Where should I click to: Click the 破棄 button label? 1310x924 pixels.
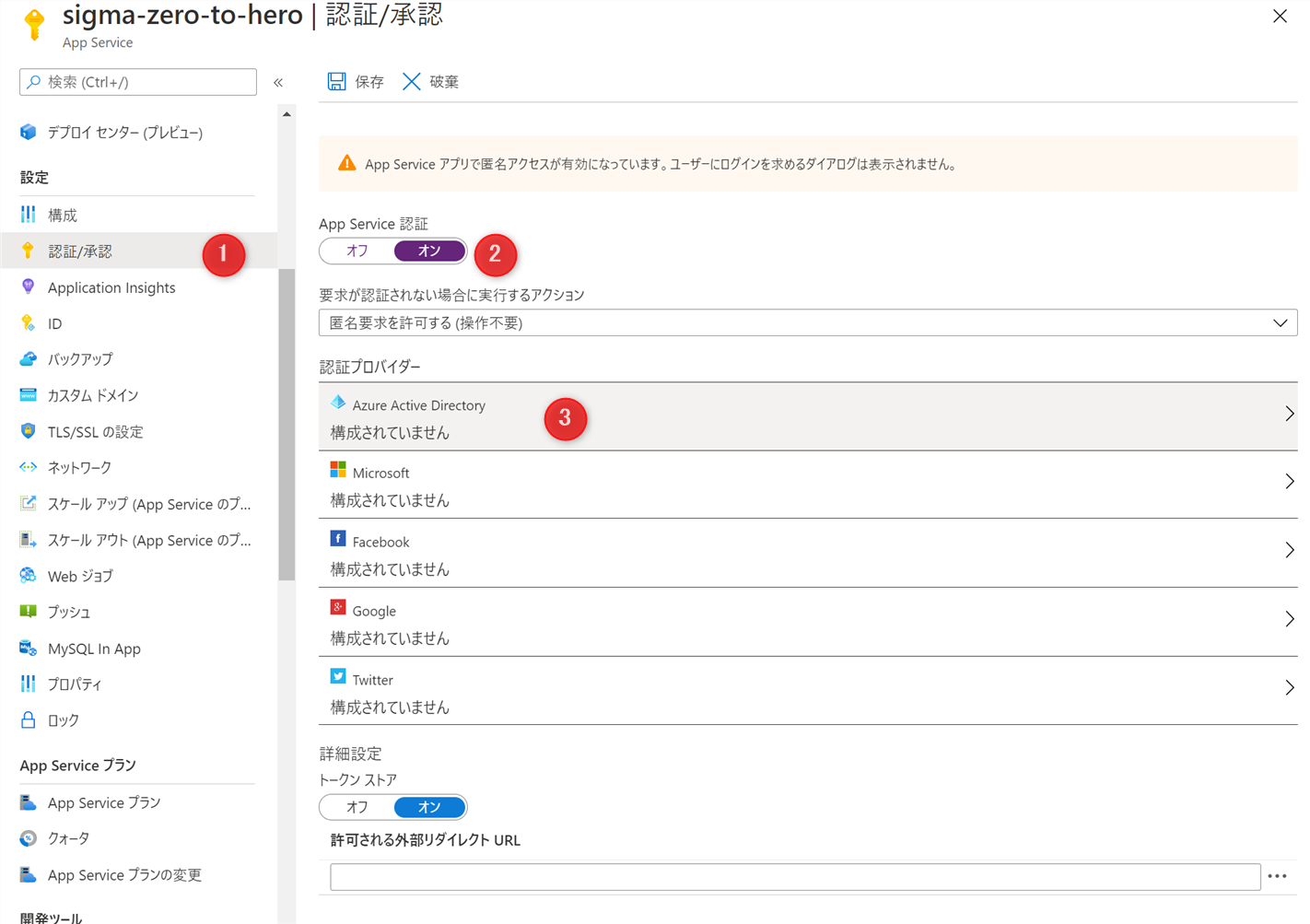(x=444, y=81)
